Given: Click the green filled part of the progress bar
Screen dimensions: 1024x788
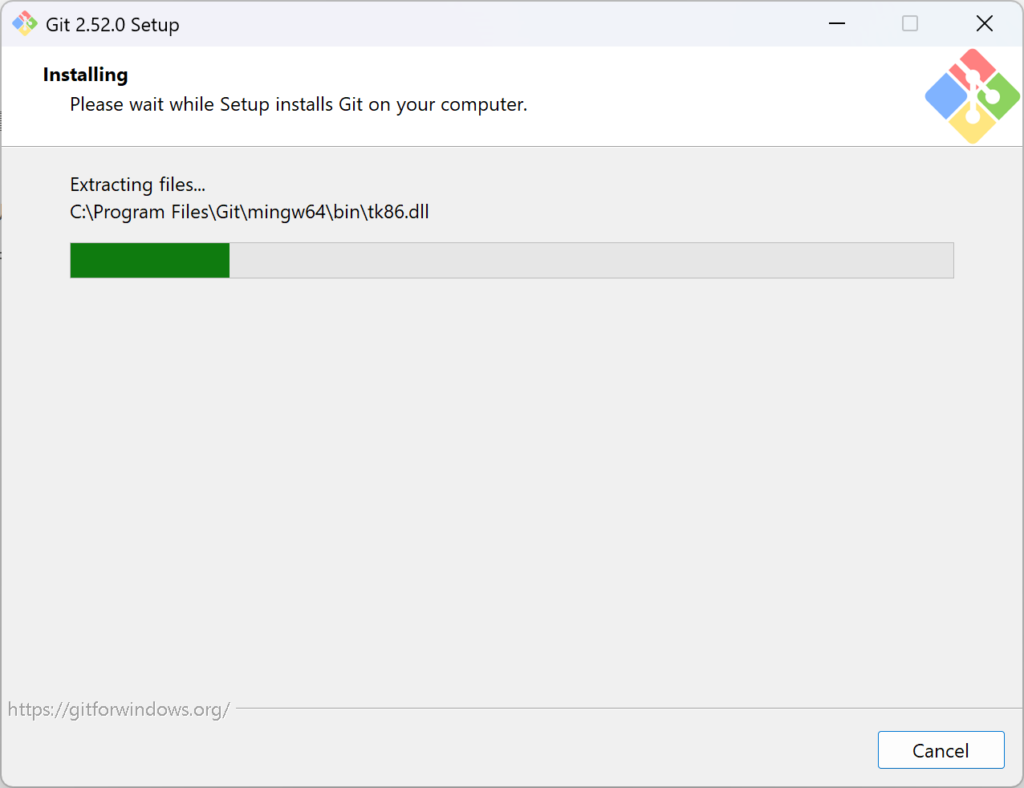Looking at the screenshot, I should pyautogui.click(x=150, y=260).
